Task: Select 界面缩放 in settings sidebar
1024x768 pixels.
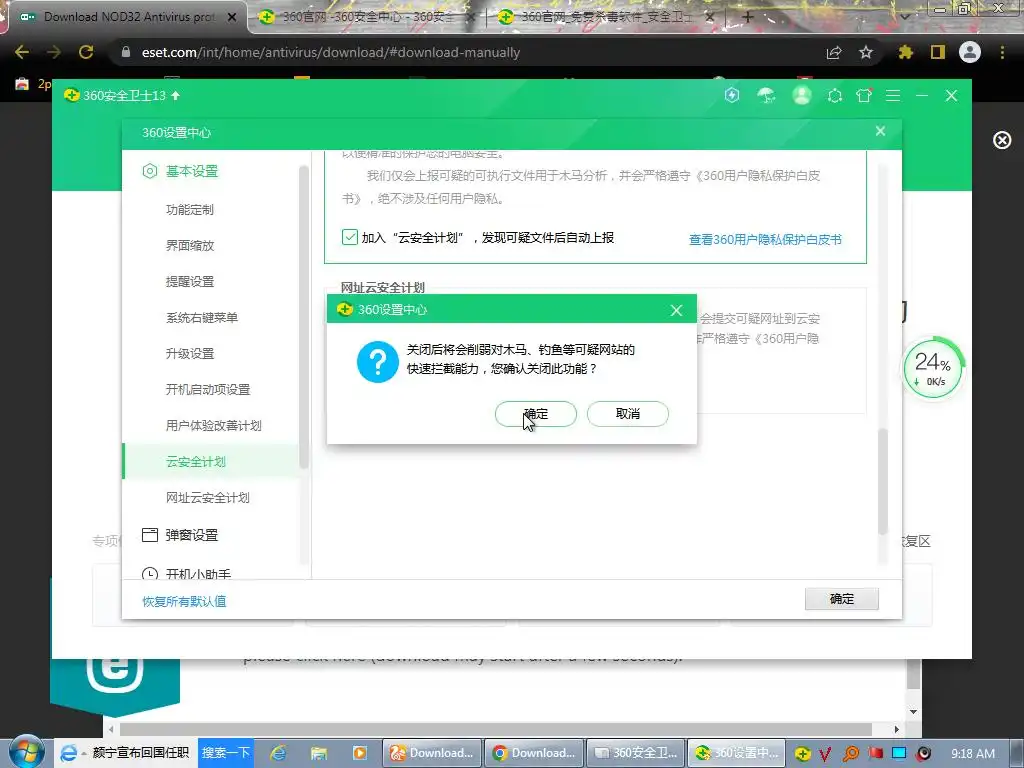Action: click(189, 246)
